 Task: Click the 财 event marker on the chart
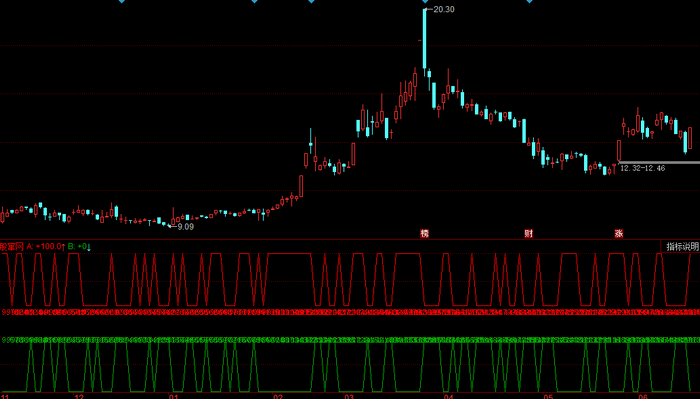coord(529,233)
